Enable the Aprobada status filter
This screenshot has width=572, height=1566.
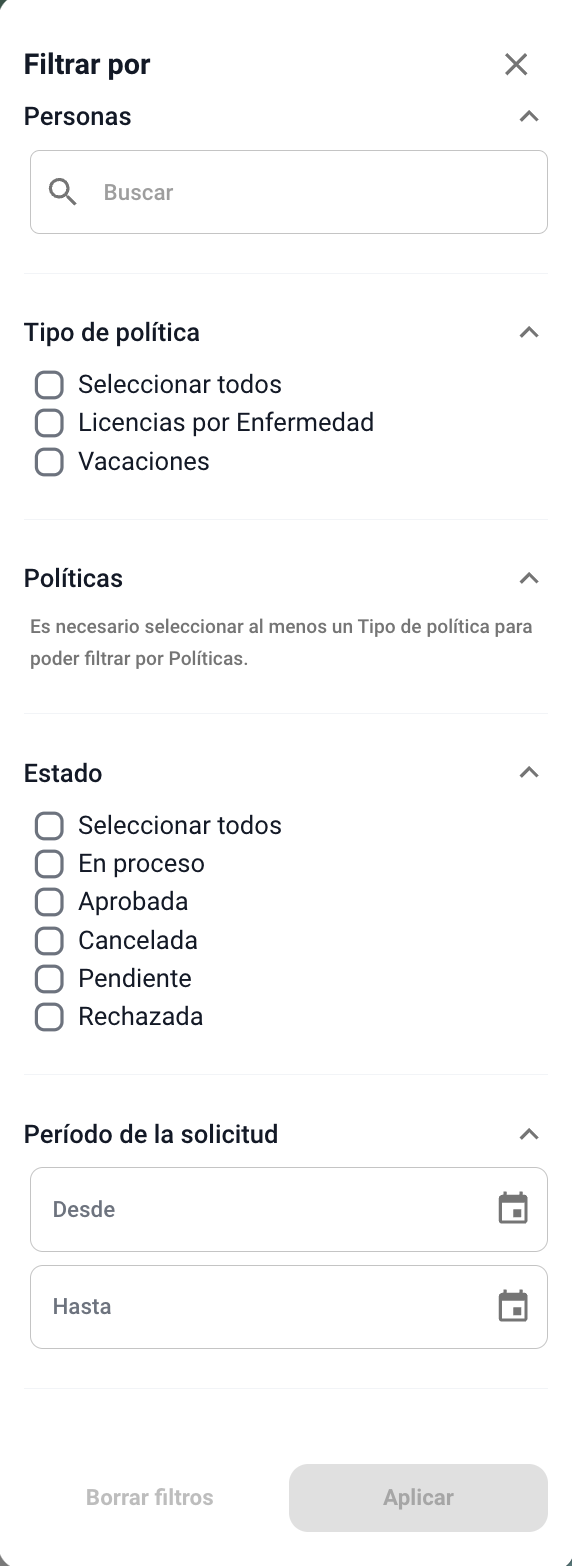49,902
